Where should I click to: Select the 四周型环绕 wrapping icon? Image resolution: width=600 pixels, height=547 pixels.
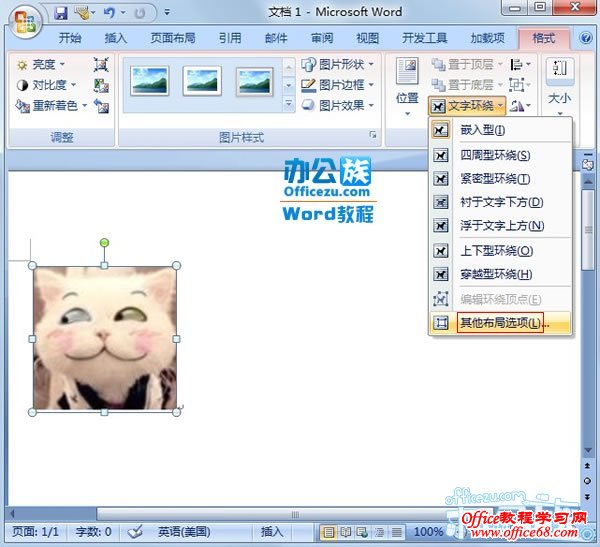click(440, 155)
